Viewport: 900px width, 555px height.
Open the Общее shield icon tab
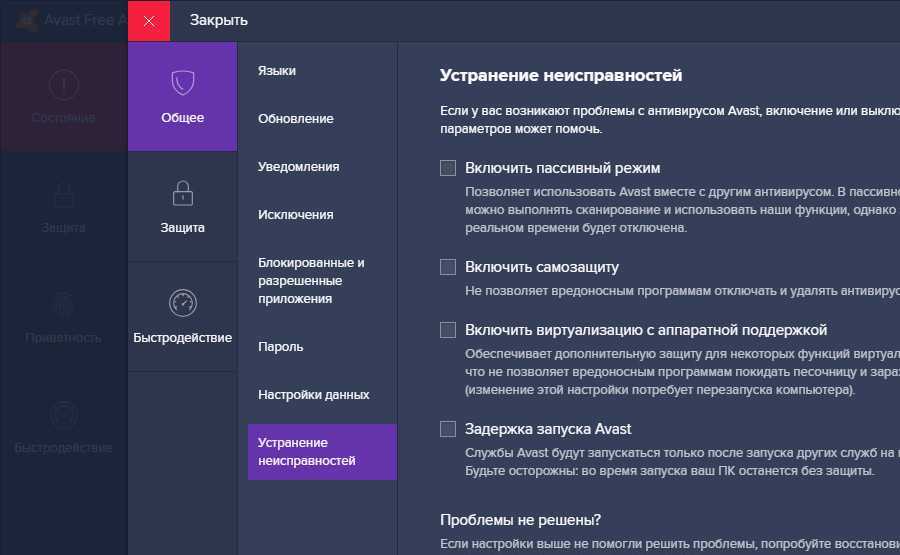pos(182,83)
